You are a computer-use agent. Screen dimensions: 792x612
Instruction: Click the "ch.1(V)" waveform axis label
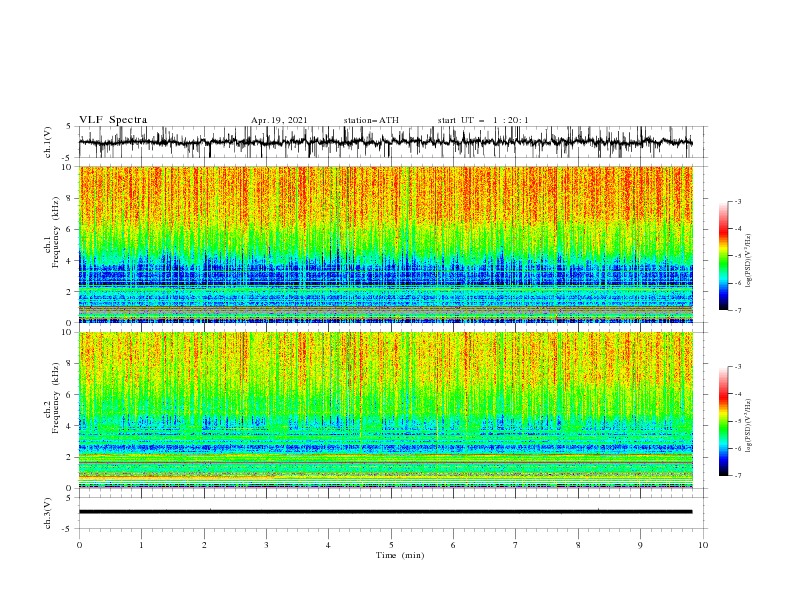tap(48, 142)
